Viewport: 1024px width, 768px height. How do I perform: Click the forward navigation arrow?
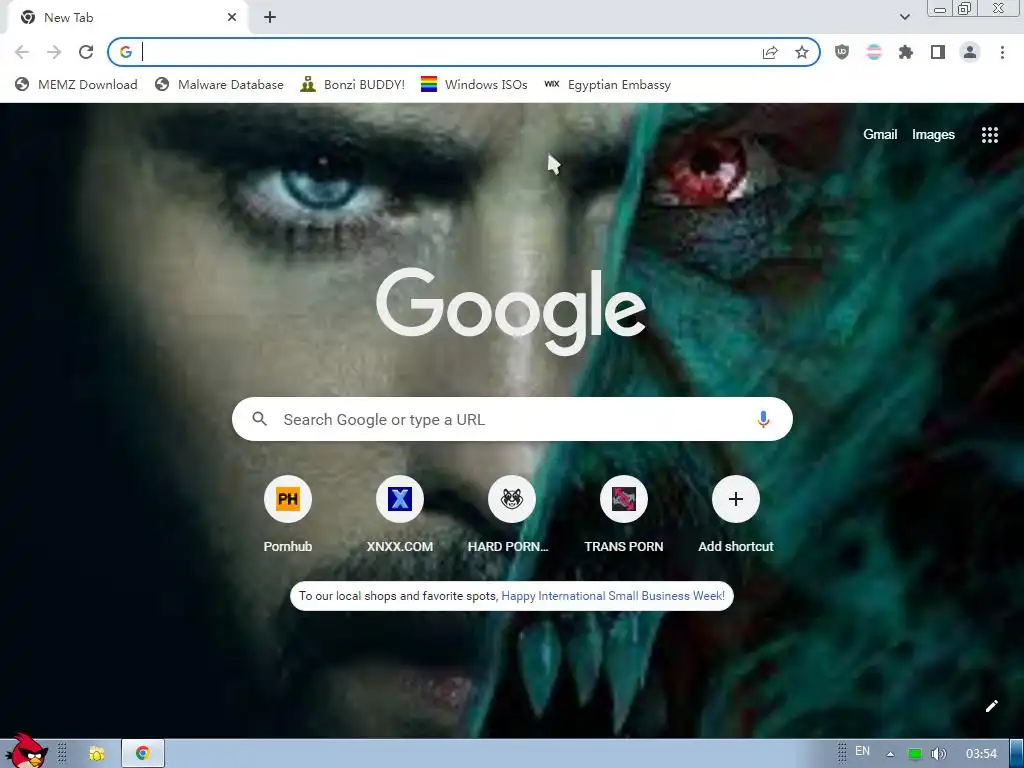pyautogui.click(x=54, y=52)
